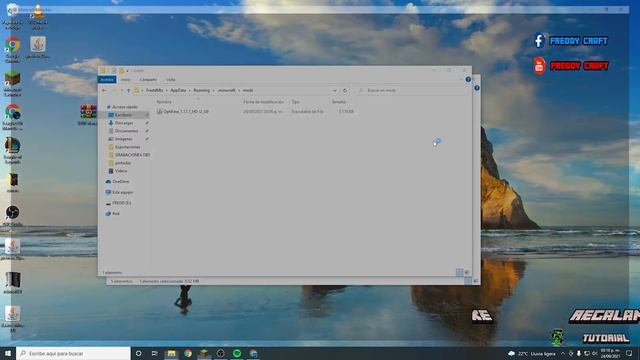Open Cortana circle icon on taskbar
640x360 pixels.
click(138, 353)
